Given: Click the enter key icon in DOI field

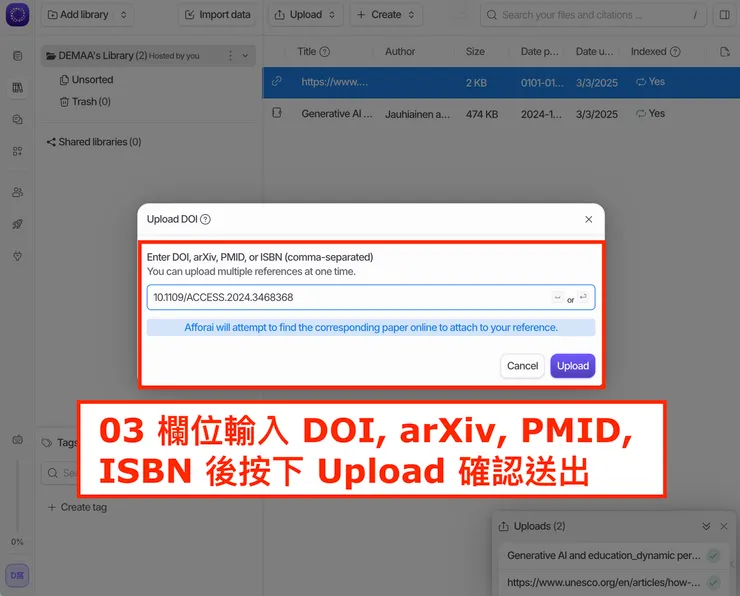Looking at the screenshot, I should [x=583, y=297].
